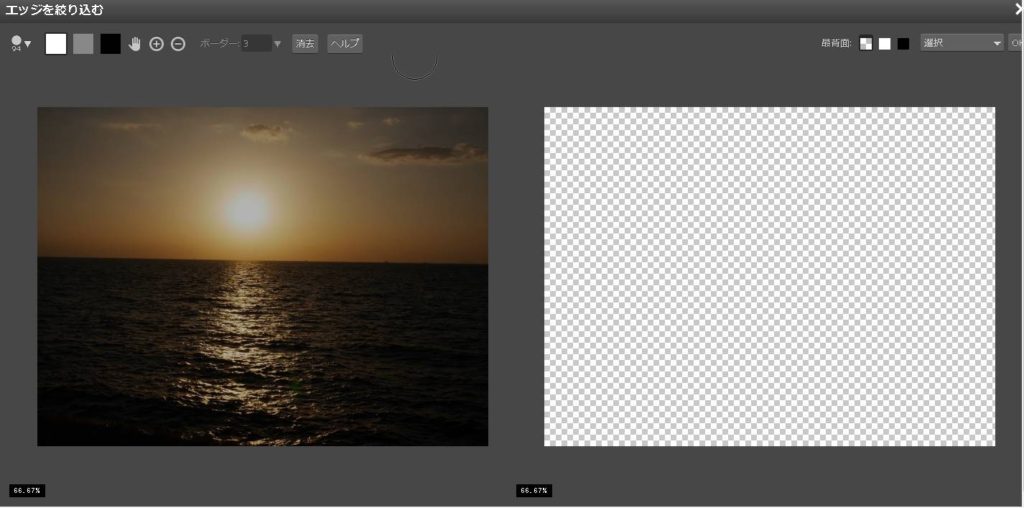This screenshot has width=1024, height=508.
Task: Set preview background to white
Action: (884, 44)
